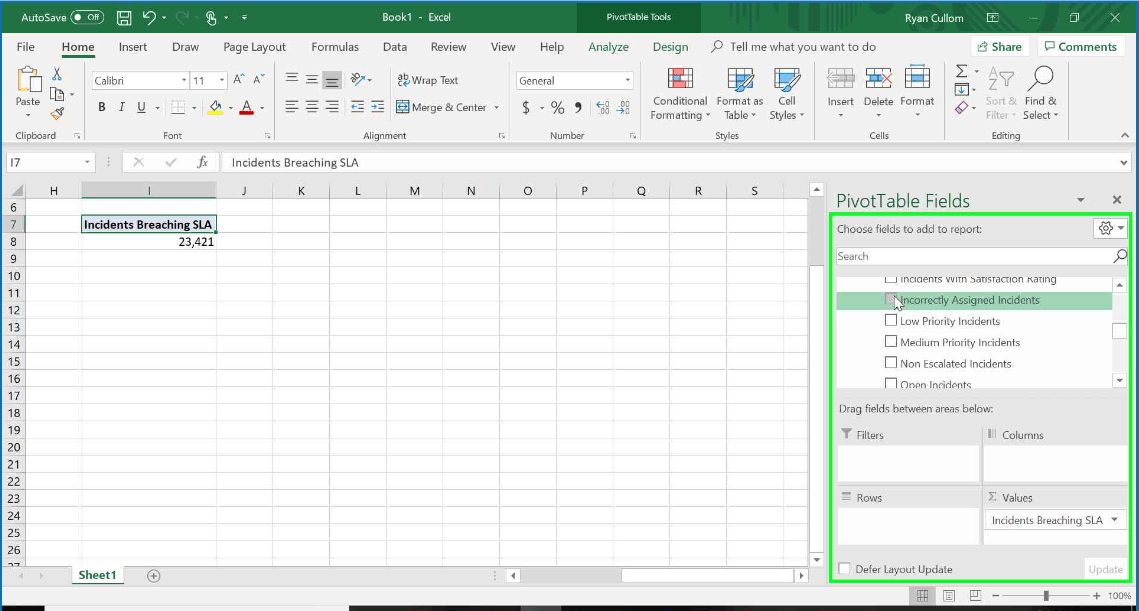Screen dimensions: 1139x611
Task: Click the Comments button
Action: (x=1080, y=46)
